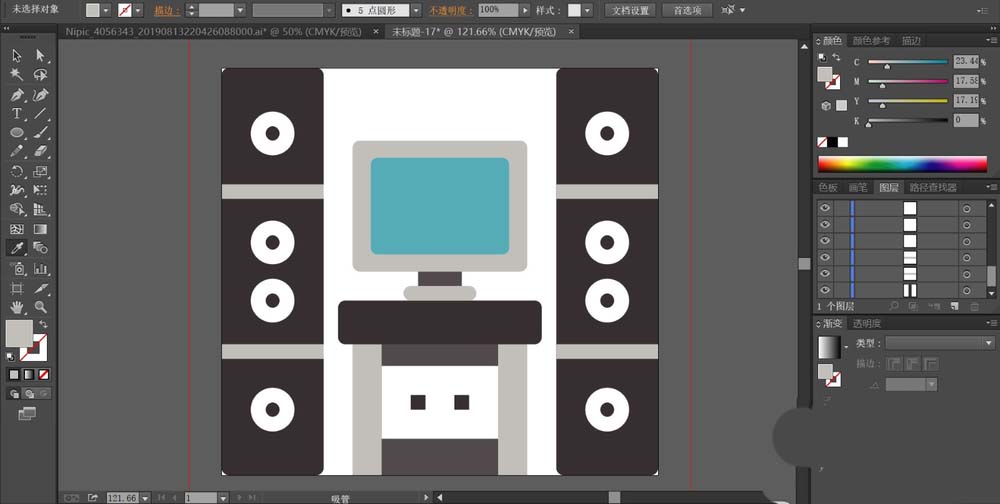The width and height of the screenshot is (1000, 504).
Task: Select the Symbol Sprayer tool
Action: 17,269
